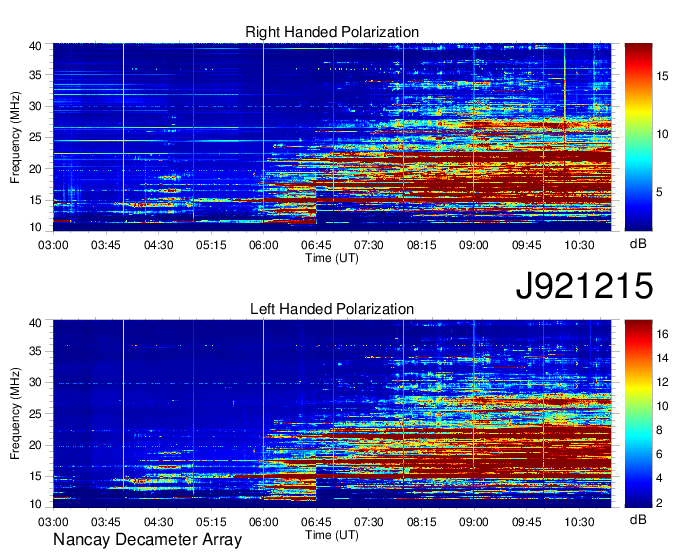The height and width of the screenshot is (552, 680).
Task: Click the 20 MHz tick on top plot
Action: click(x=35, y=169)
